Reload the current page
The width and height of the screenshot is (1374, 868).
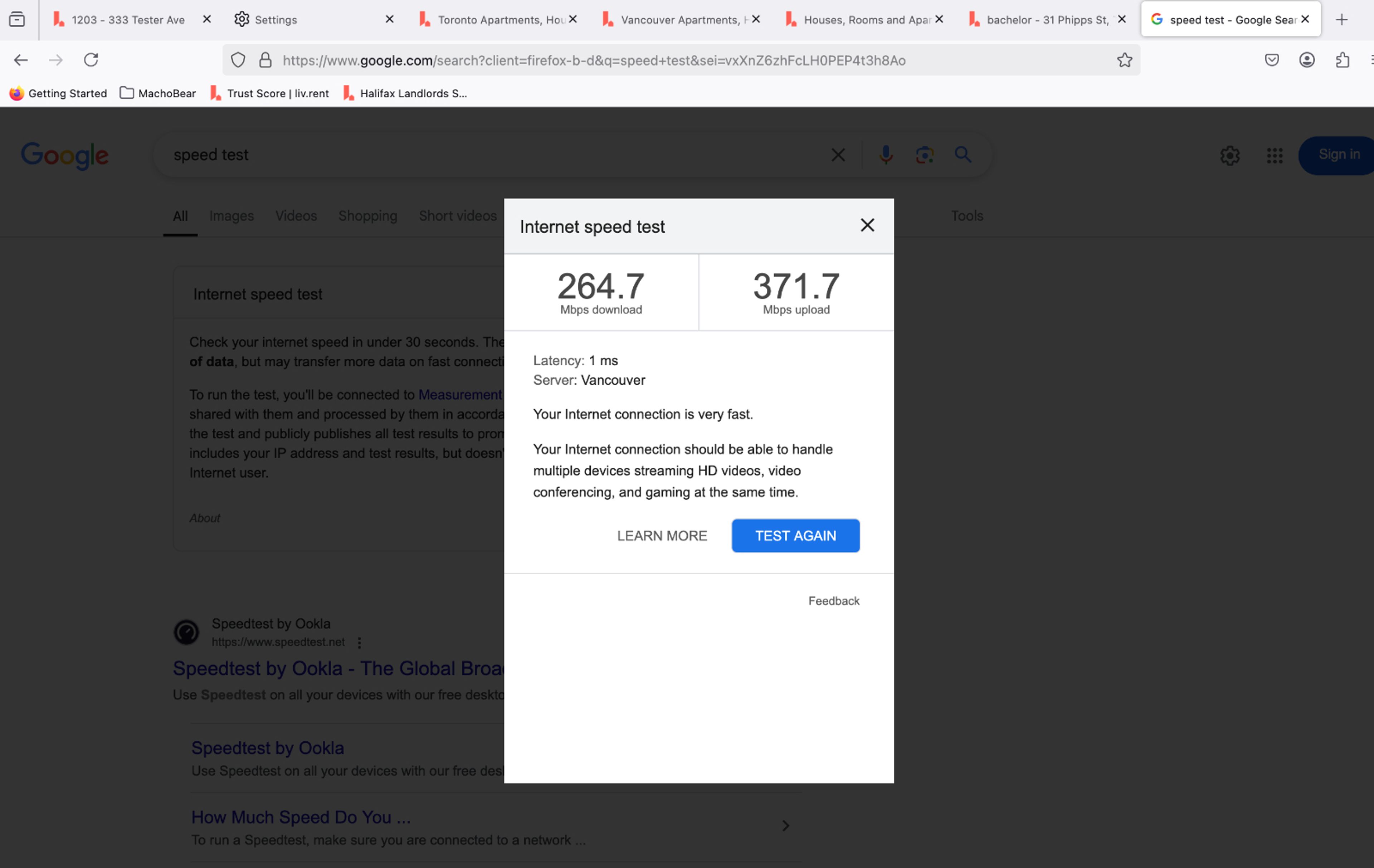point(91,60)
